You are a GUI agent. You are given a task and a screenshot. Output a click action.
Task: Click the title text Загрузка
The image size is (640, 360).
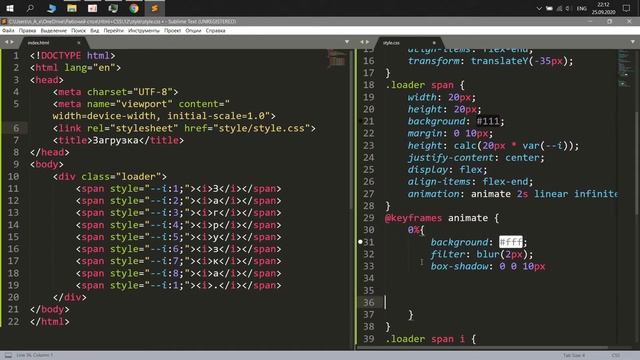[116, 140]
